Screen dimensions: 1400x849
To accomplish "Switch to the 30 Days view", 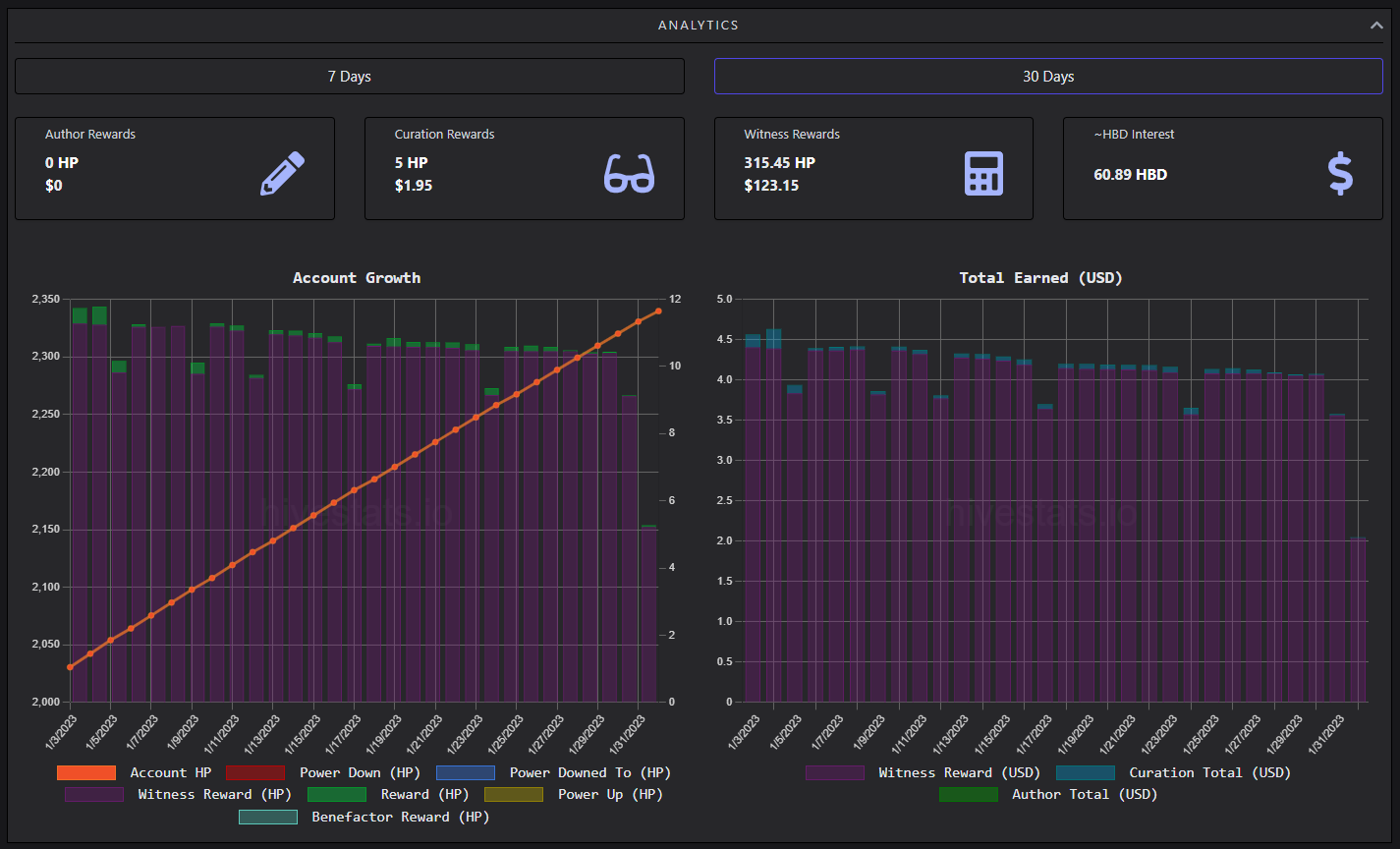I will (1048, 76).
